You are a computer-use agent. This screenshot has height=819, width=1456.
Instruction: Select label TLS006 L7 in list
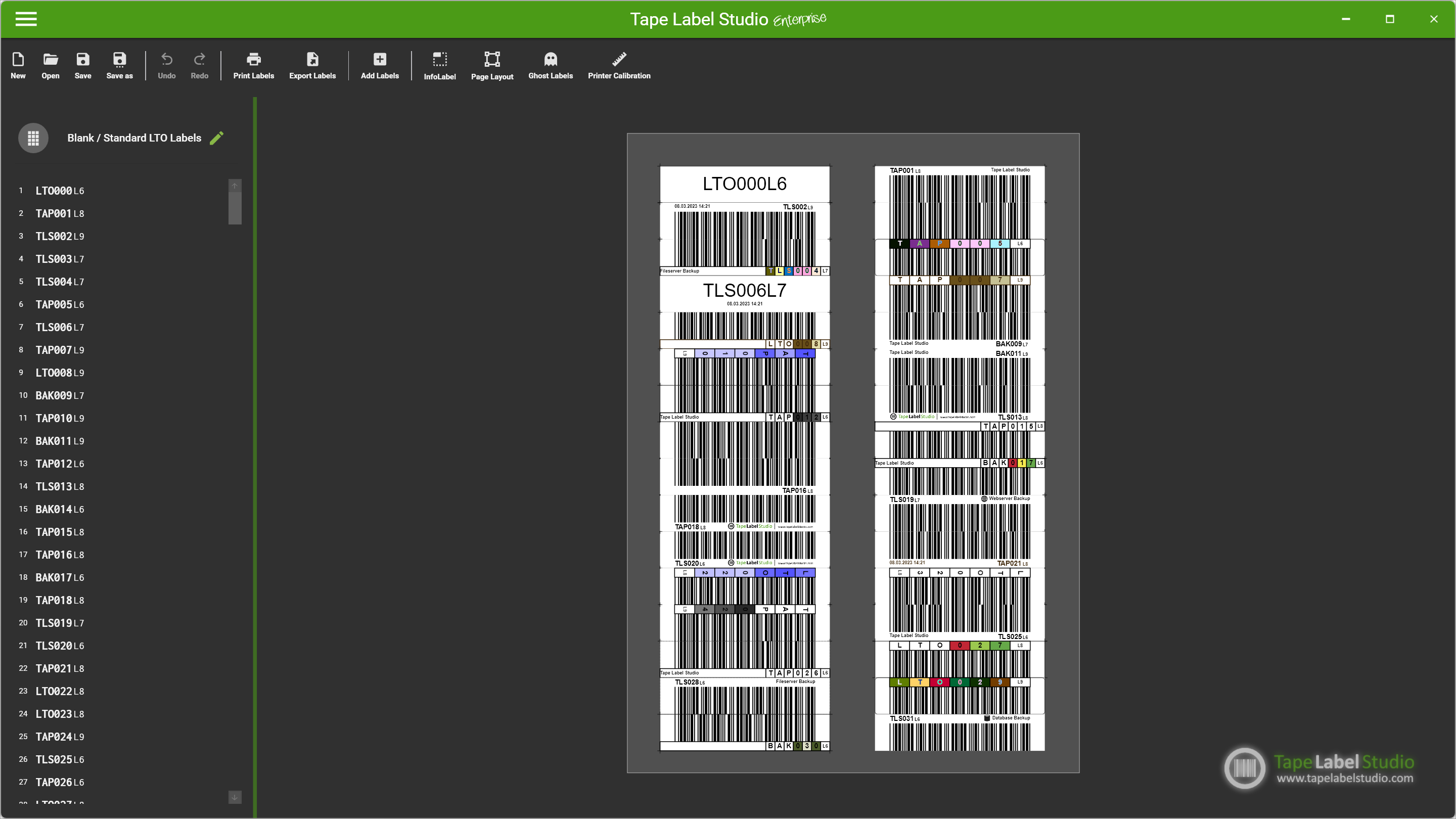point(59,327)
